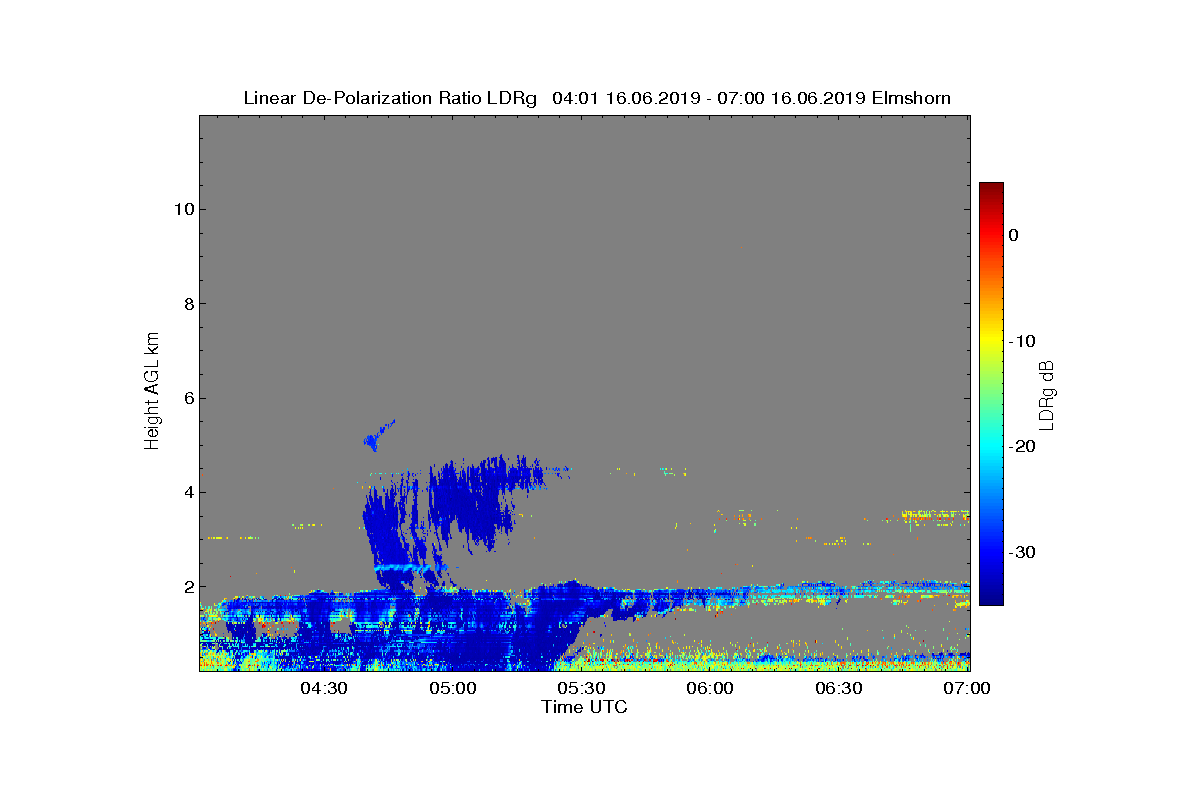1200x800 pixels.
Task: Click the '06:30' time tick label
Action: click(840, 689)
